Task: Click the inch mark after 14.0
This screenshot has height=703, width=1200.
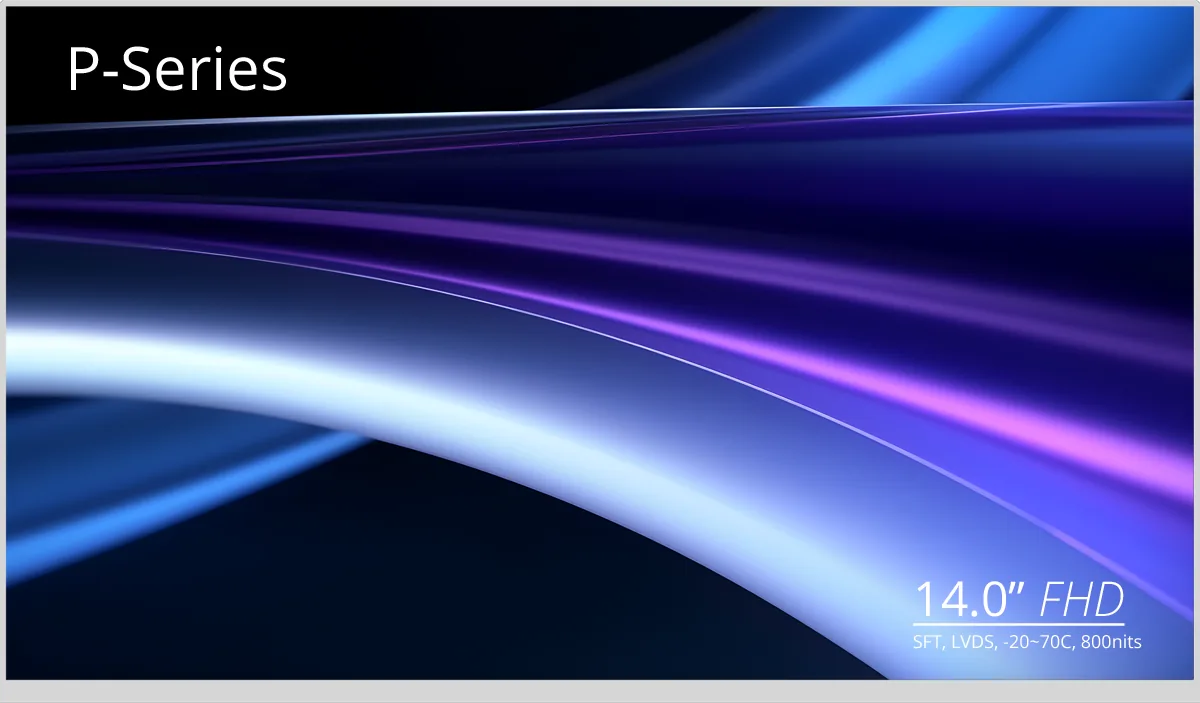Action: [1020, 588]
